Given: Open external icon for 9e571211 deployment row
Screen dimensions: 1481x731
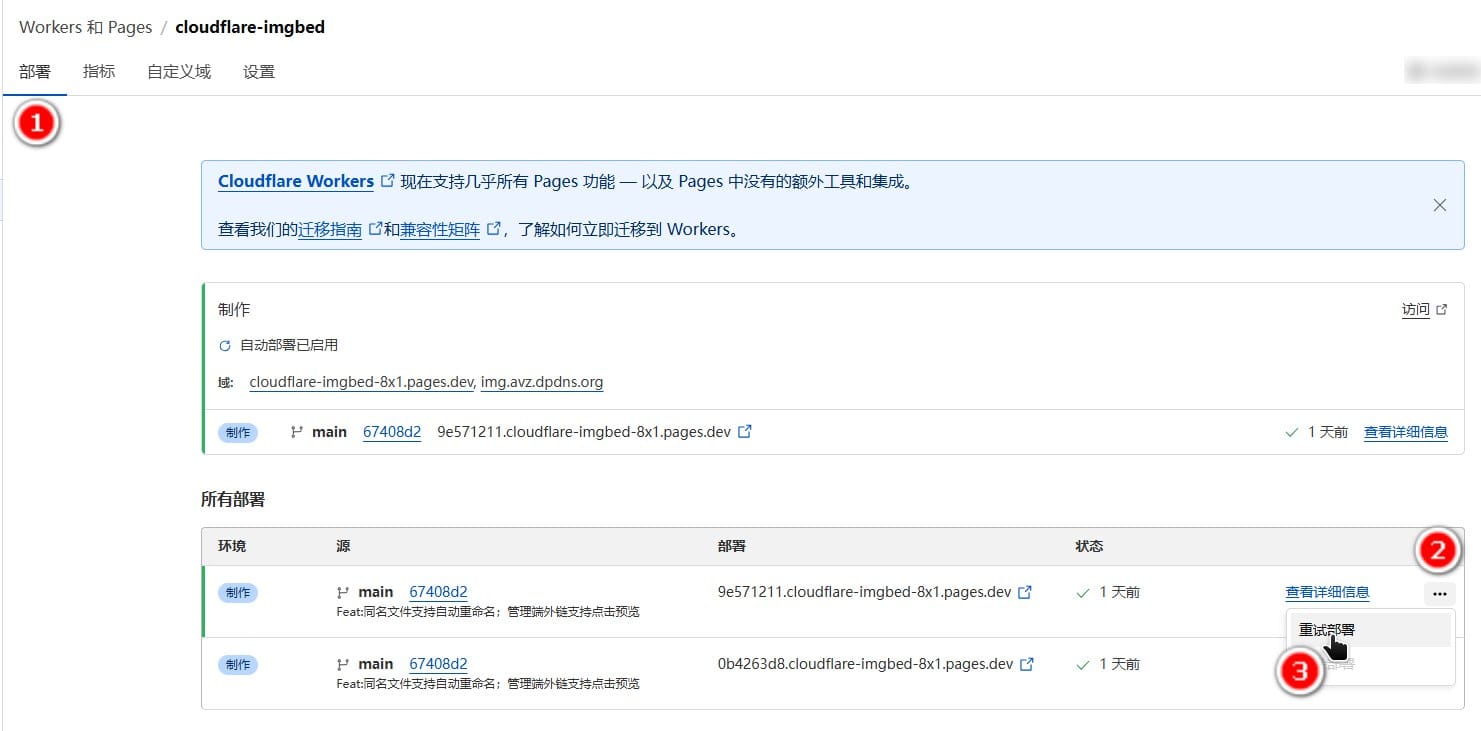Looking at the screenshot, I should click(x=1024, y=592).
